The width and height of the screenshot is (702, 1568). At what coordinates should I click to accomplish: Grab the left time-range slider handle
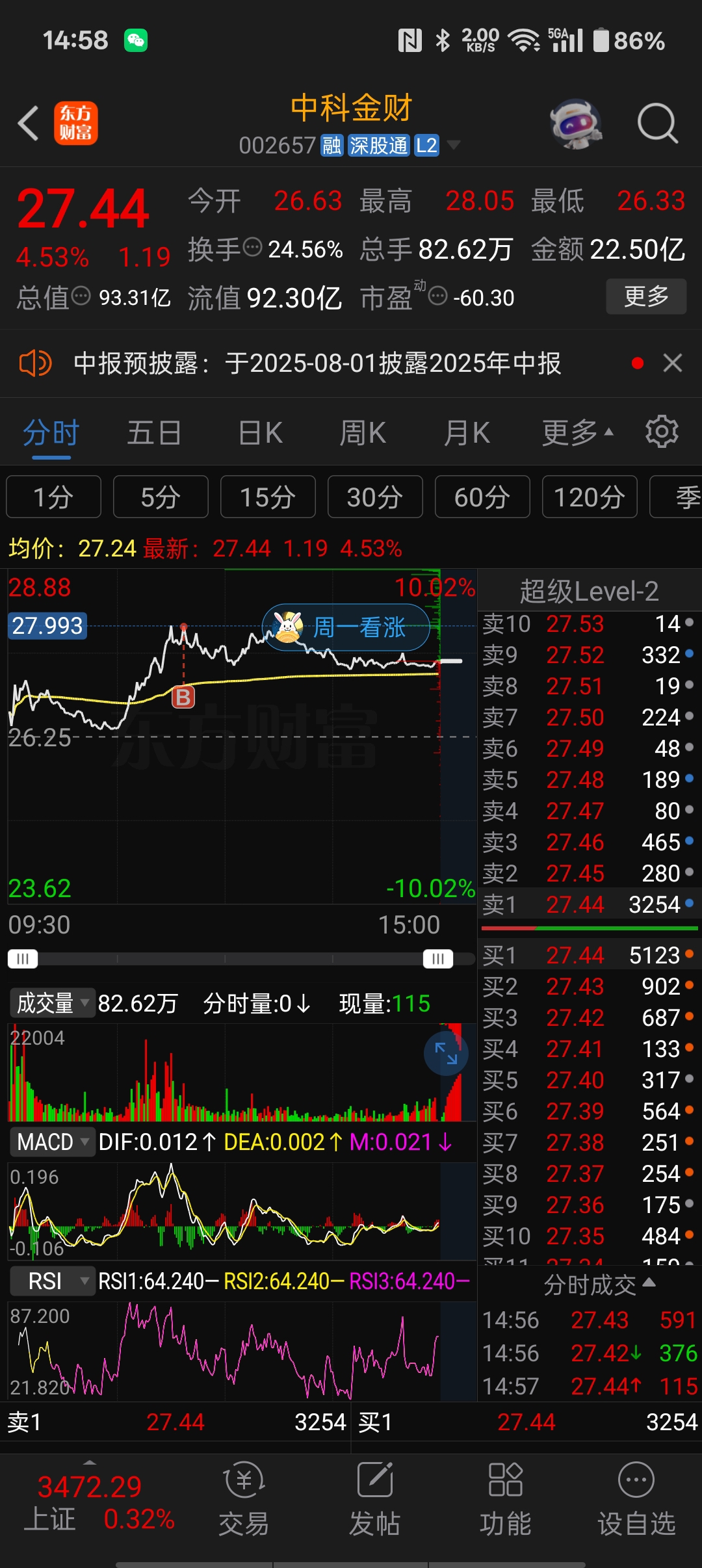coord(23,959)
